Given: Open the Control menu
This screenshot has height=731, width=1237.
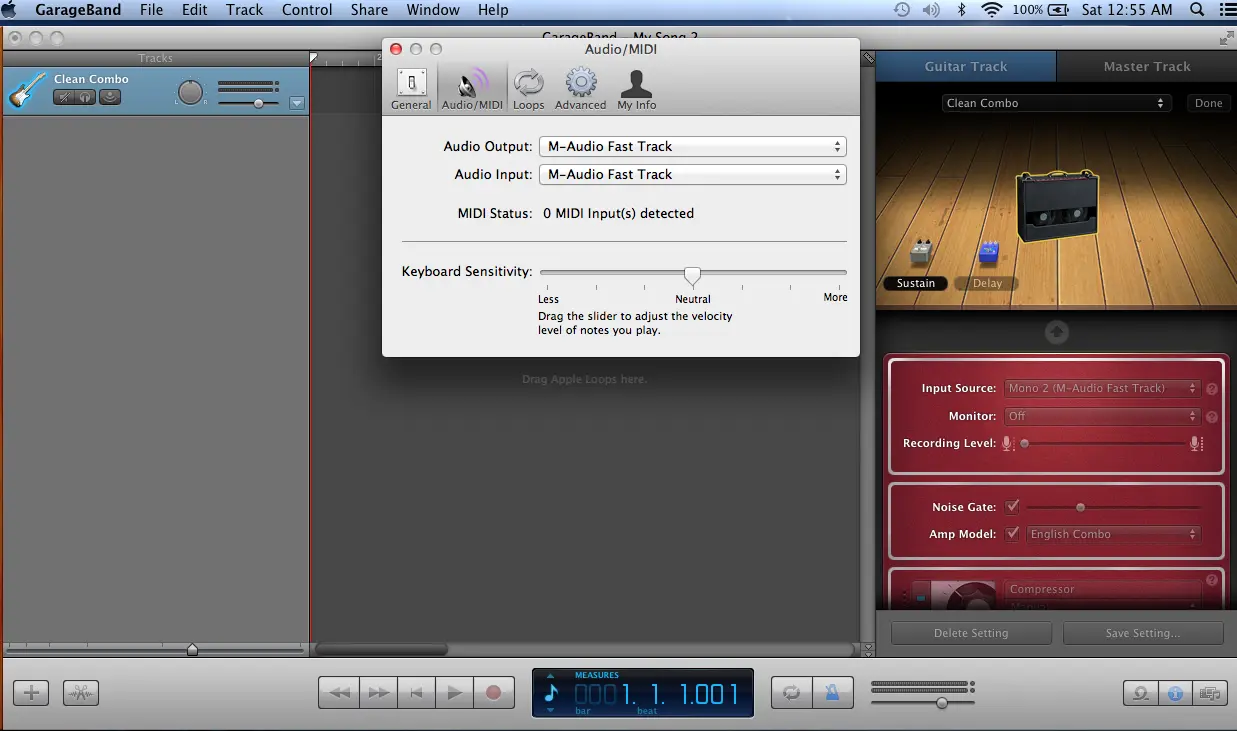Looking at the screenshot, I should [x=307, y=10].
